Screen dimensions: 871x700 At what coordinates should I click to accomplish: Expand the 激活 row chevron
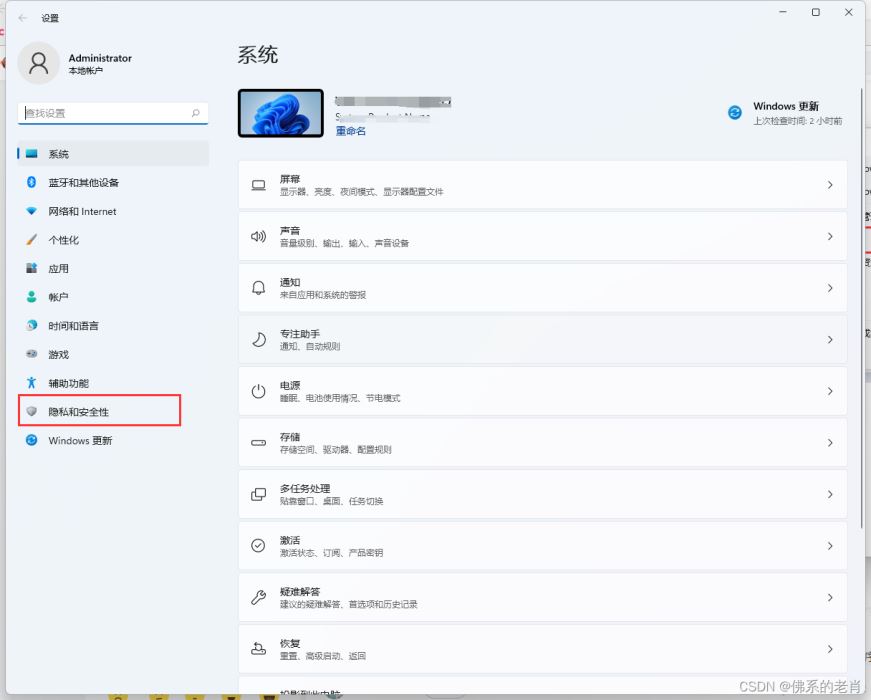point(830,546)
